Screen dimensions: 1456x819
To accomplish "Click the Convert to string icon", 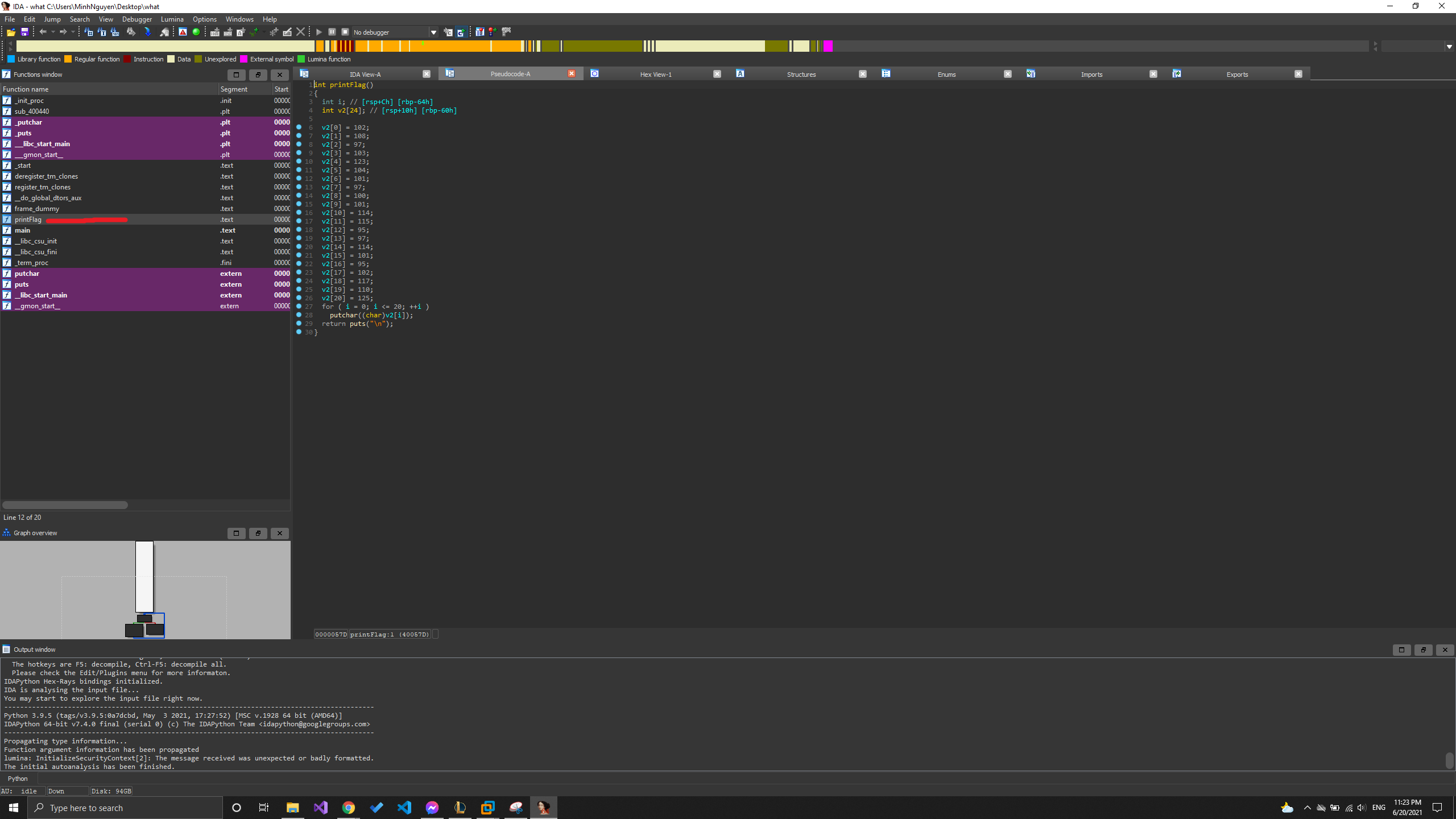I will (241, 32).
